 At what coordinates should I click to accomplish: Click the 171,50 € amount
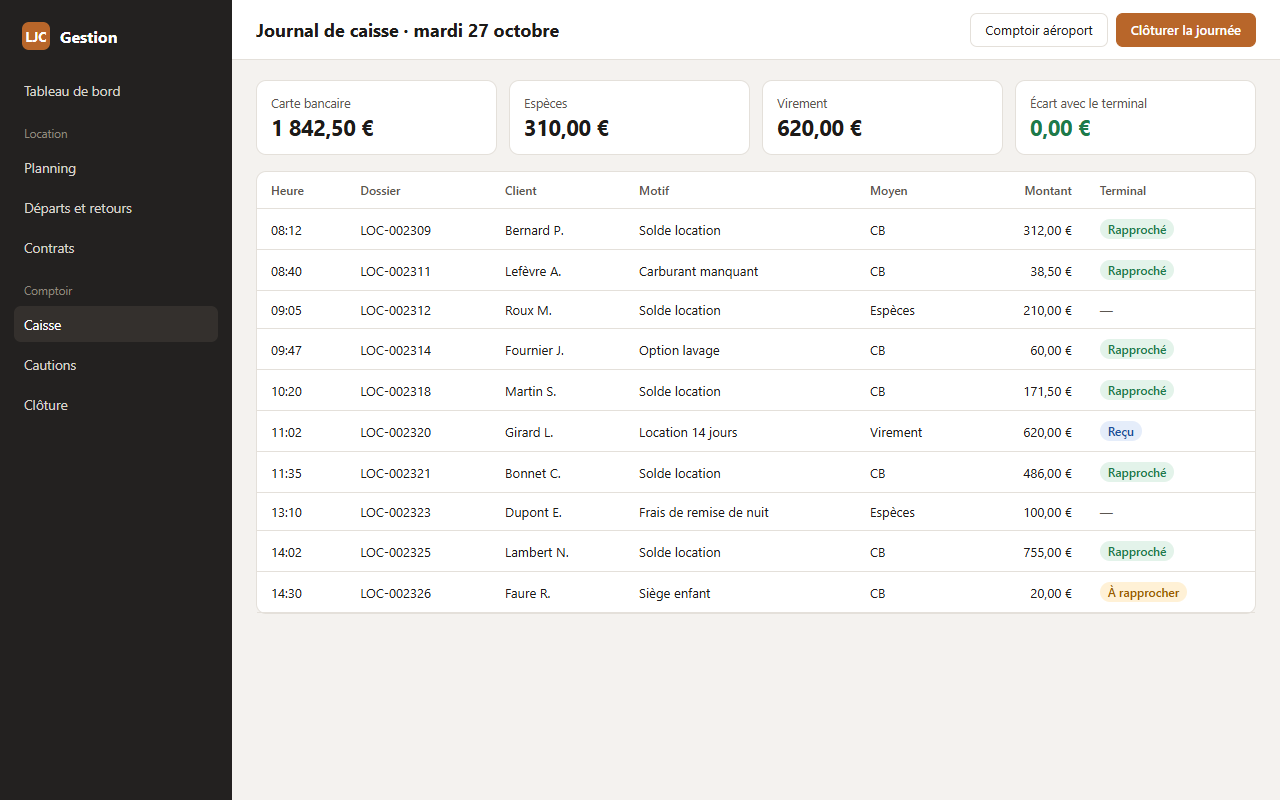(x=1047, y=391)
